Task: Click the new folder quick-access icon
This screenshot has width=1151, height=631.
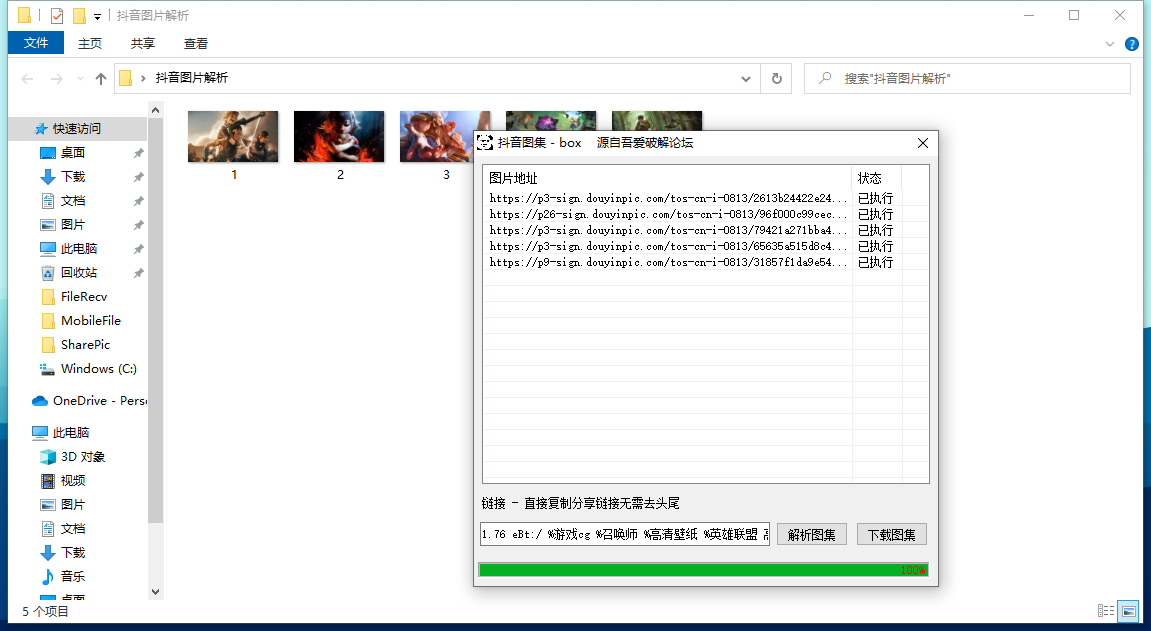Action: pyautogui.click(x=79, y=15)
